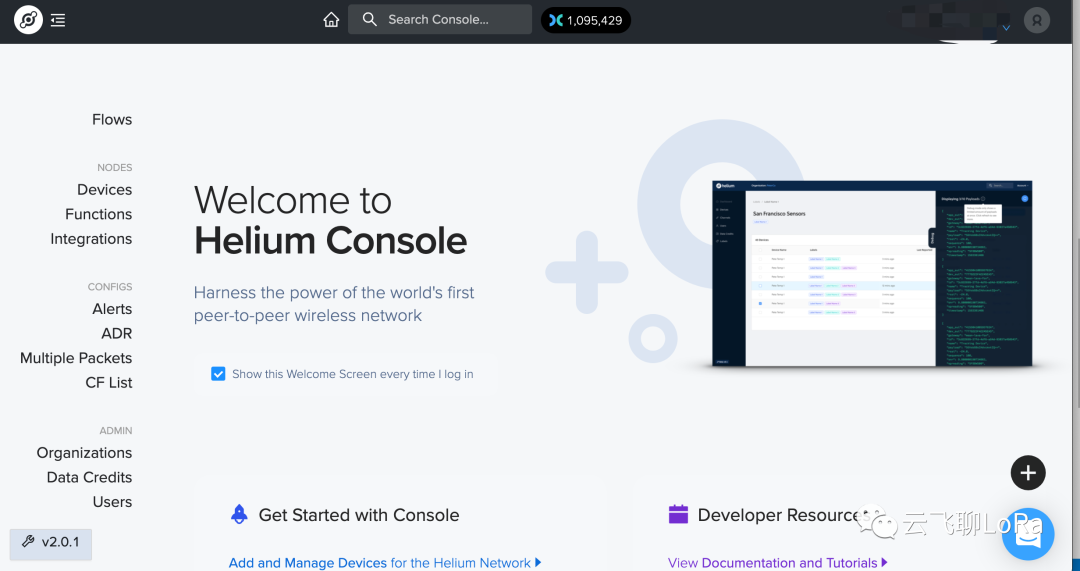Uncheck Show this Welcome Screen checkbox
Image resolution: width=1080 pixels, height=571 pixels.
coord(218,374)
